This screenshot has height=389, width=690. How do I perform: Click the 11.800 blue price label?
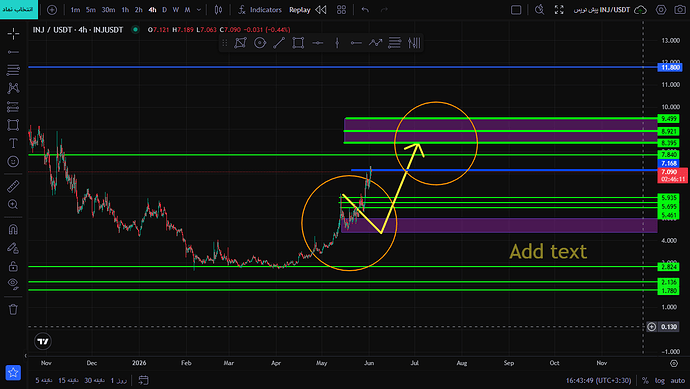[670, 67]
